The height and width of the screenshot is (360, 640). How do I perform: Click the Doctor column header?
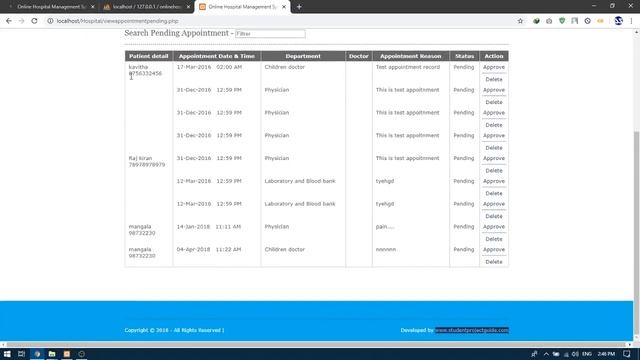358,56
